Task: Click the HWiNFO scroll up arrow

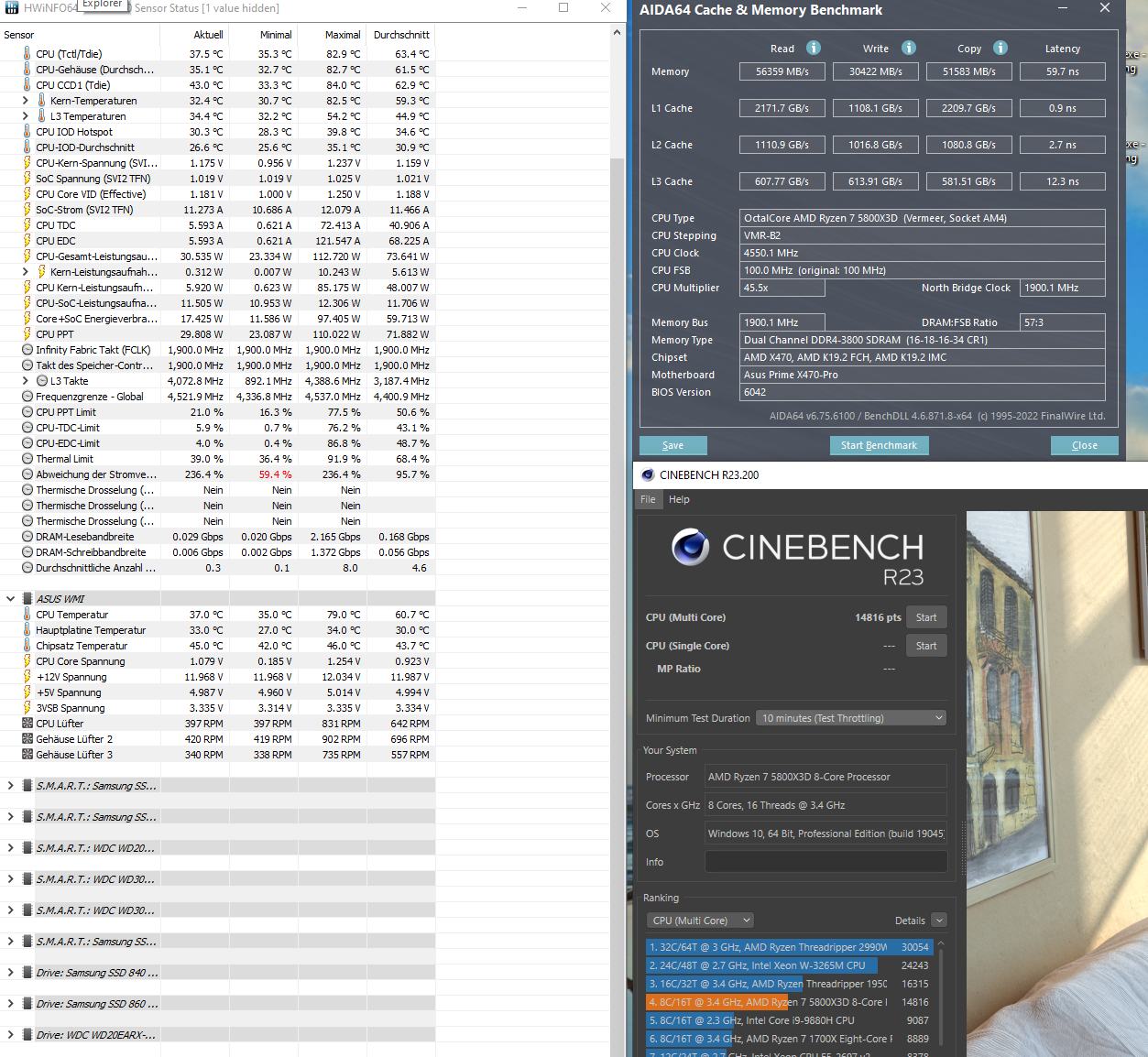Action: (617, 32)
